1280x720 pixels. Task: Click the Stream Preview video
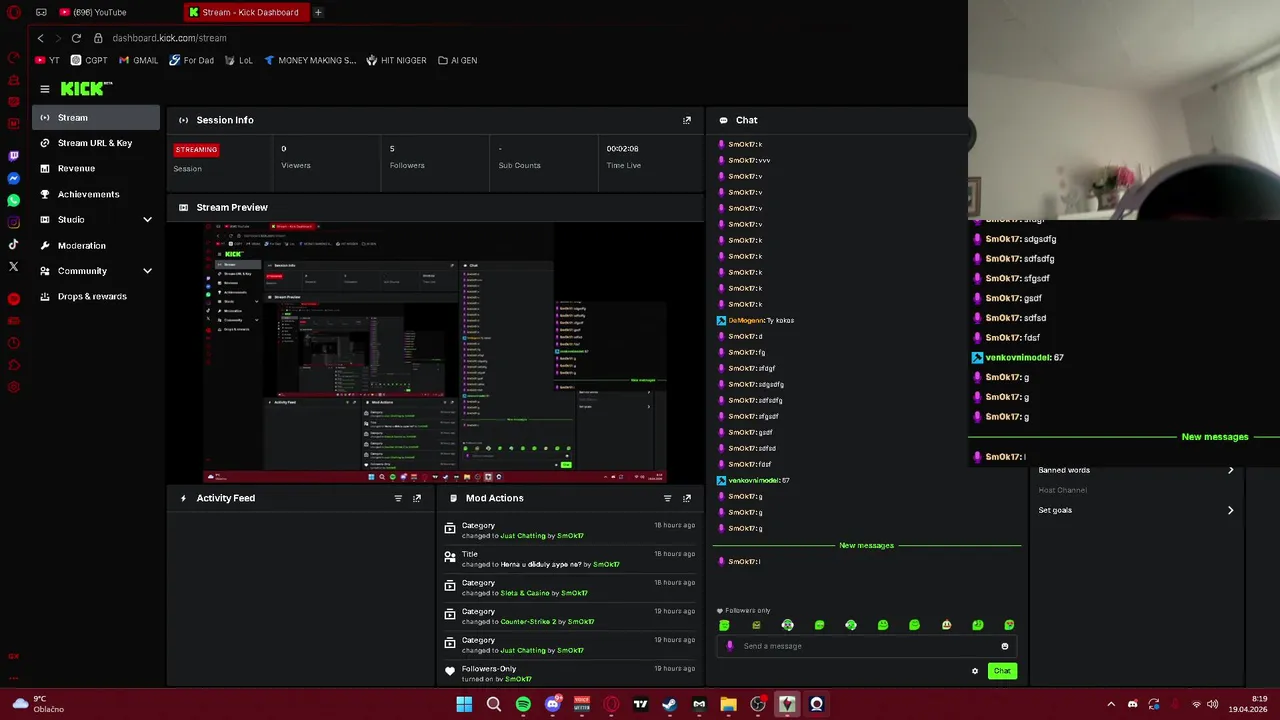click(x=435, y=352)
